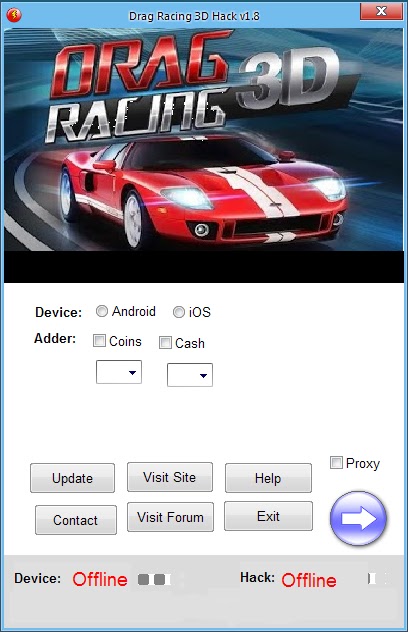Click the Exit button
The width and height of the screenshot is (408, 632).
(x=269, y=516)
